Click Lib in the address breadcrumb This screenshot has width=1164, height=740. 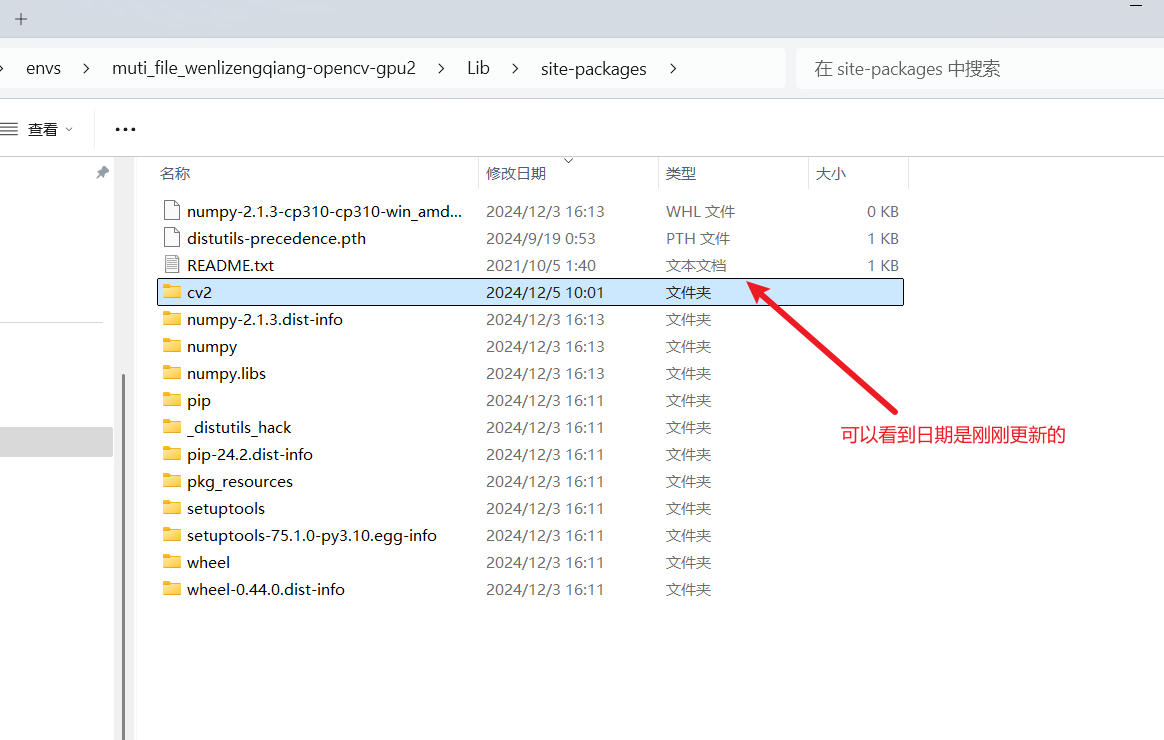(478, 68)
